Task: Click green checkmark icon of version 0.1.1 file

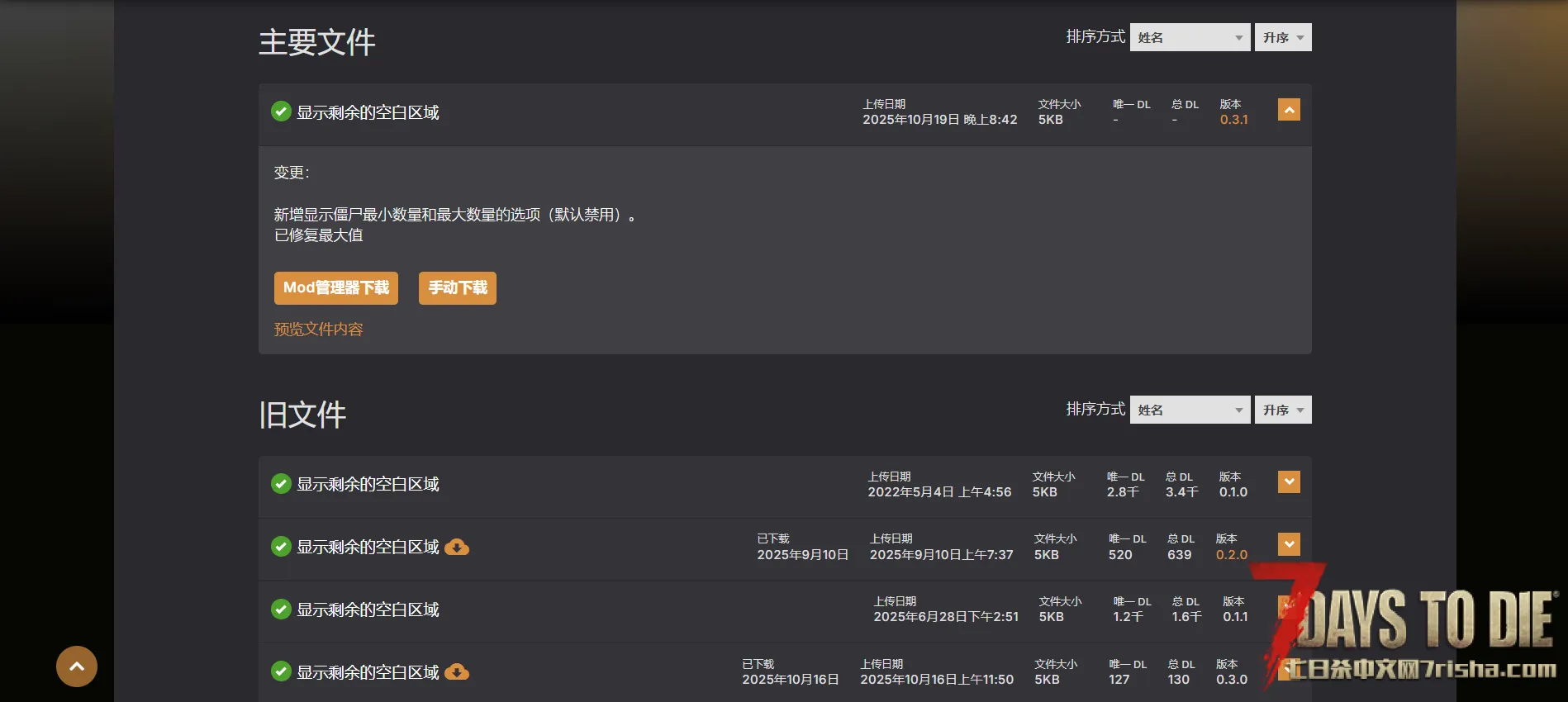Action: tap(281, 610)
